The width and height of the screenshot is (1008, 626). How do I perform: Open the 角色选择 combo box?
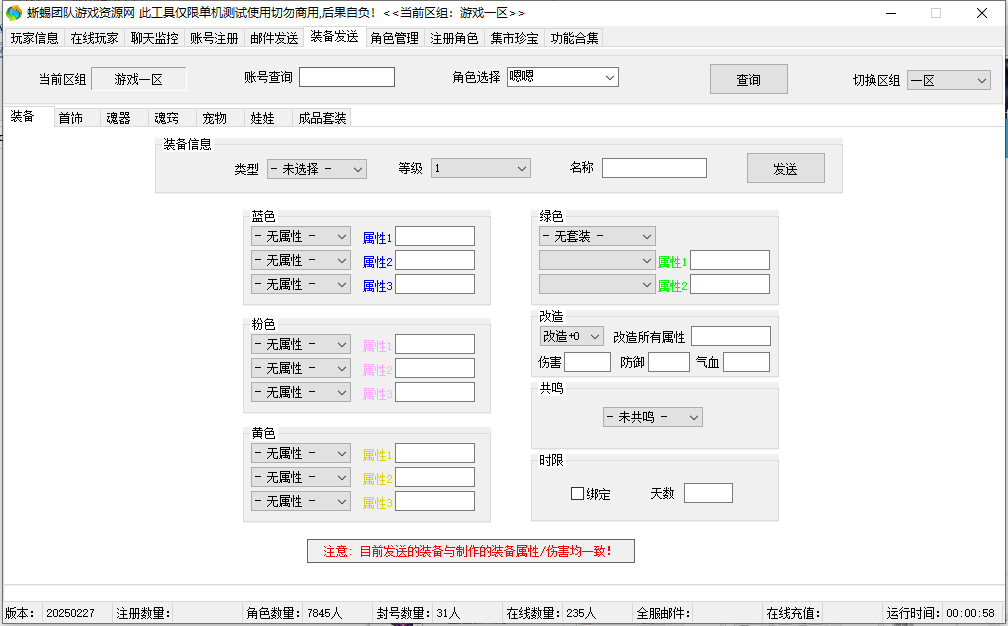coord(562,77)
